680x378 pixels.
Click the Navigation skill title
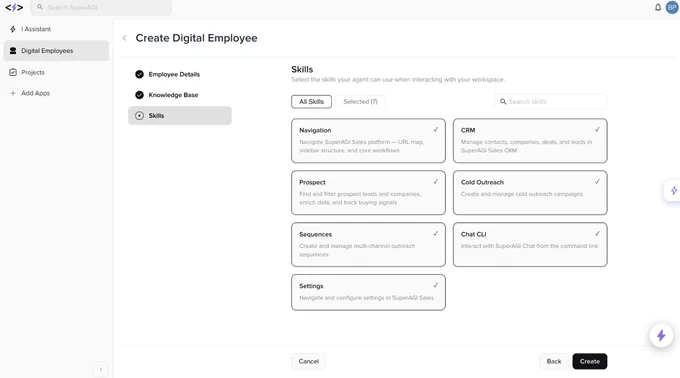coord(315,130)
